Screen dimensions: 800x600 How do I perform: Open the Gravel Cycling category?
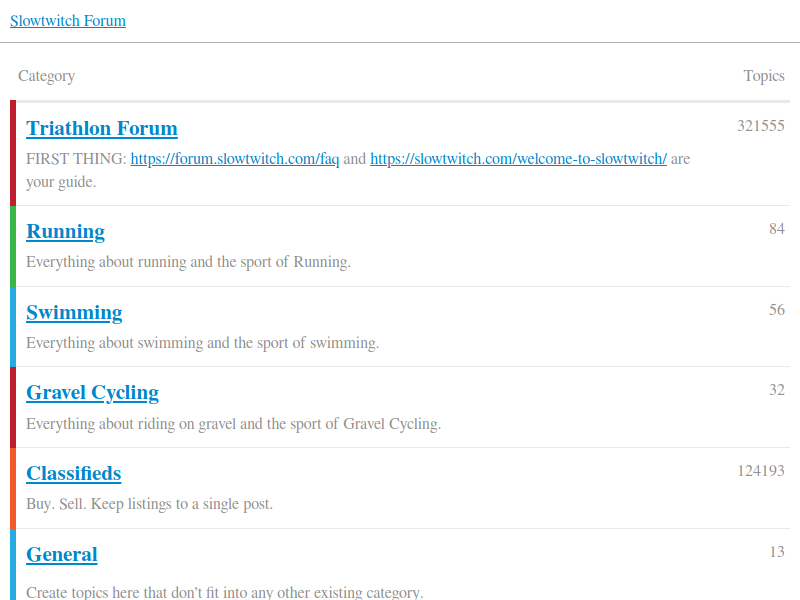point(92,393)
